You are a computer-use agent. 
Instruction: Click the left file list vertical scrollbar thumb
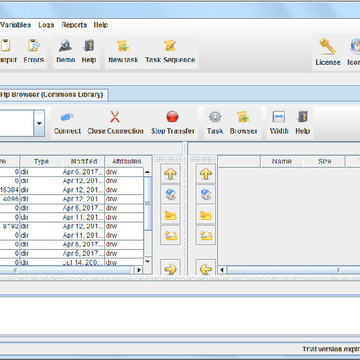point(148,203)
